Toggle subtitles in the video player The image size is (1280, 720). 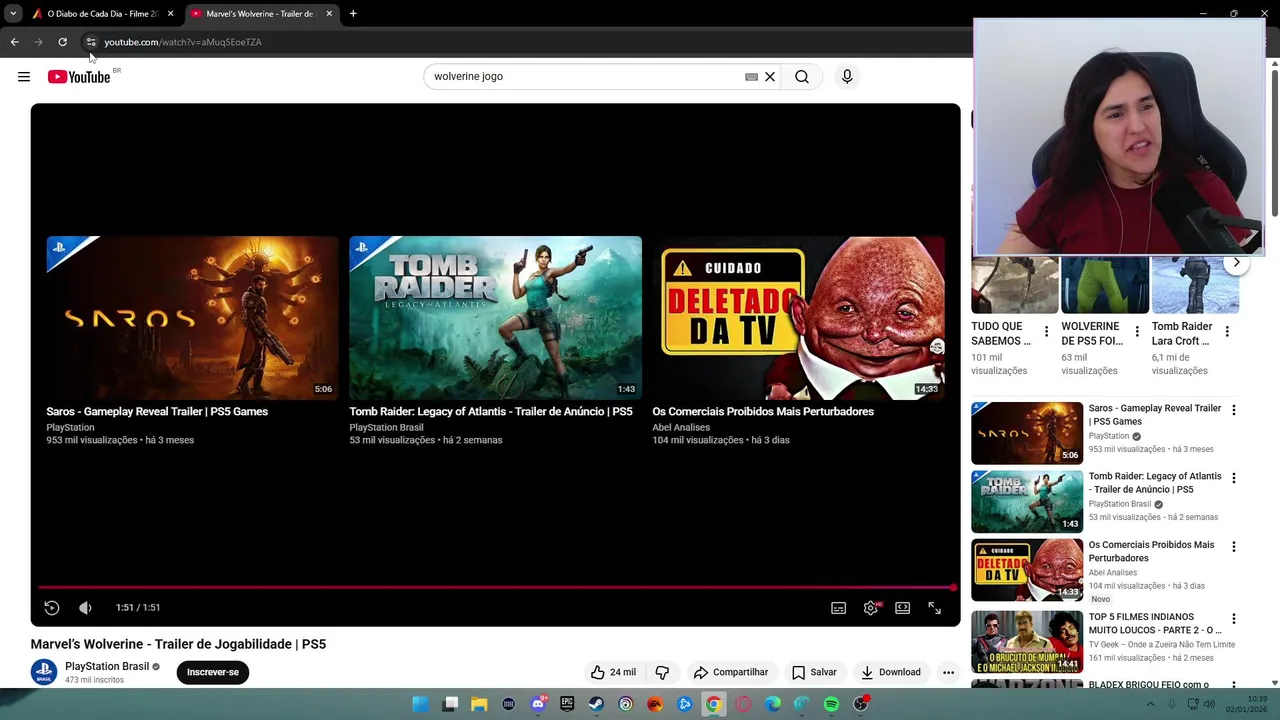839,607
